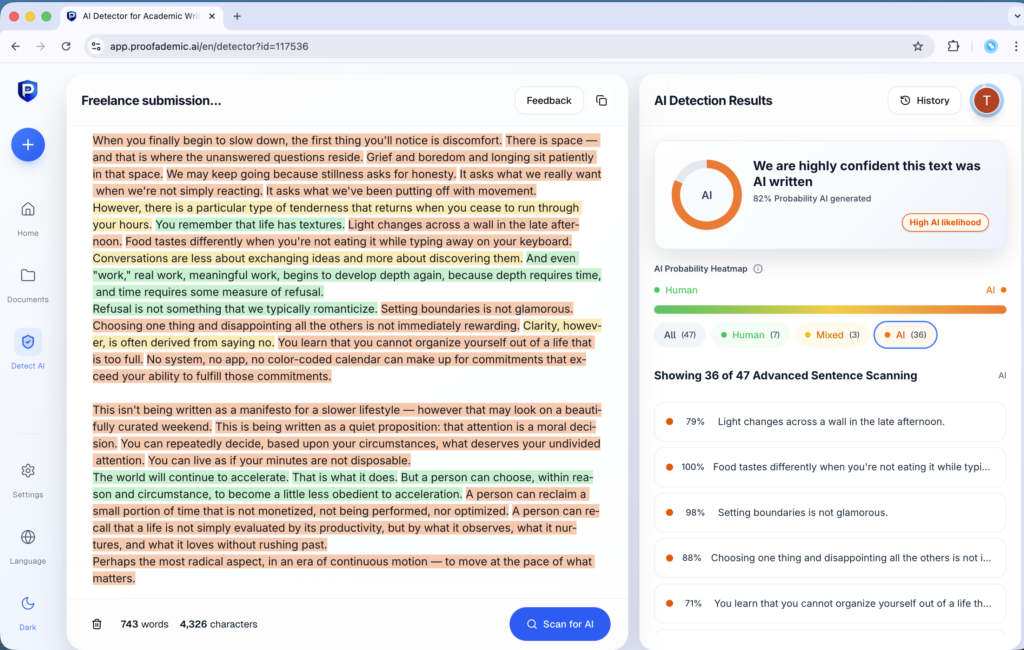Show All (47) sentences

(x=679, y=334)
